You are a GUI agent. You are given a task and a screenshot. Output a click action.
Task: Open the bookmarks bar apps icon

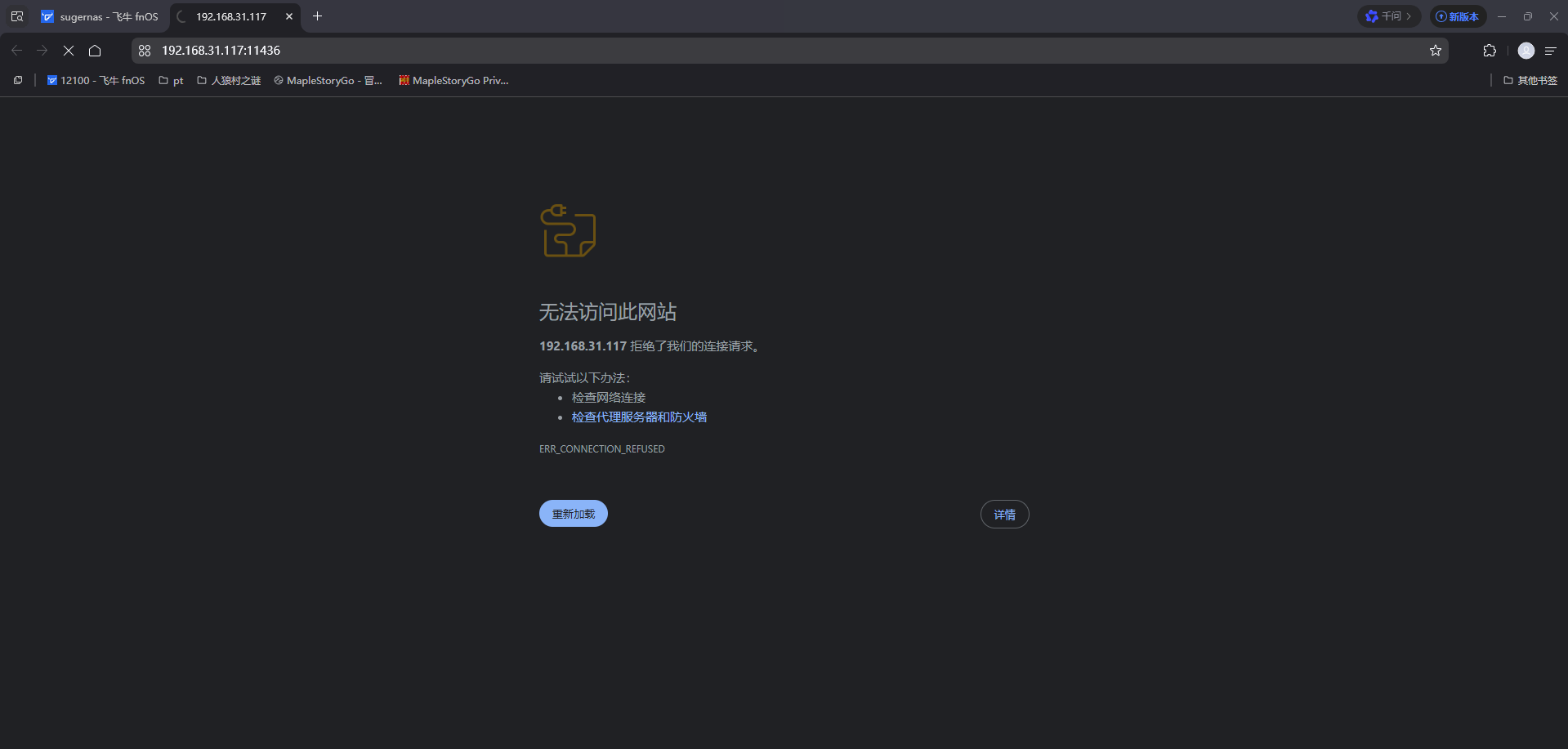(x=18, y=80)
